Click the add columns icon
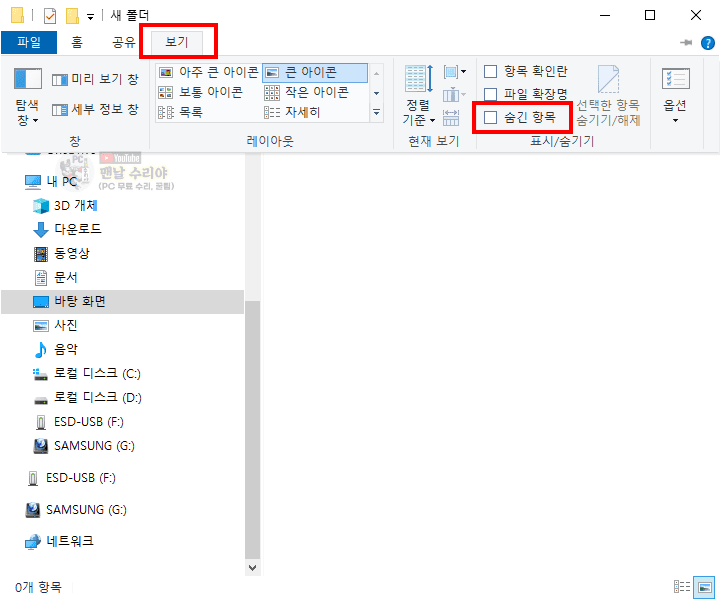 (x=455, y=95)
